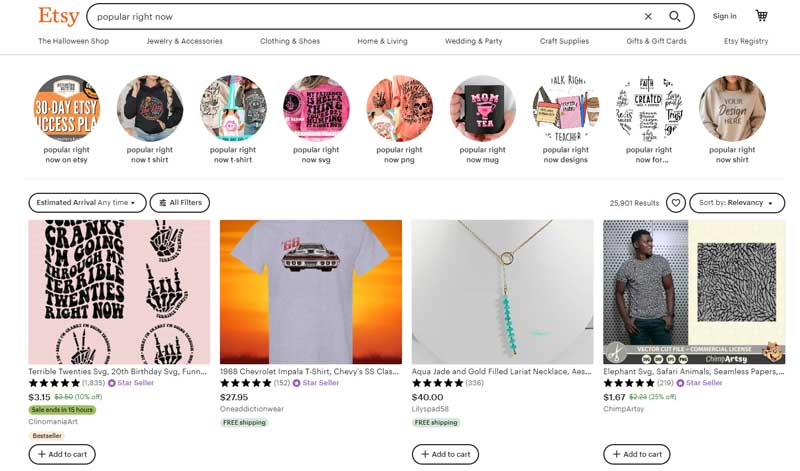Add Aqua Jade Lariat Necklace to cart
Screen dimensions: 800x471
tap(445, 454)
